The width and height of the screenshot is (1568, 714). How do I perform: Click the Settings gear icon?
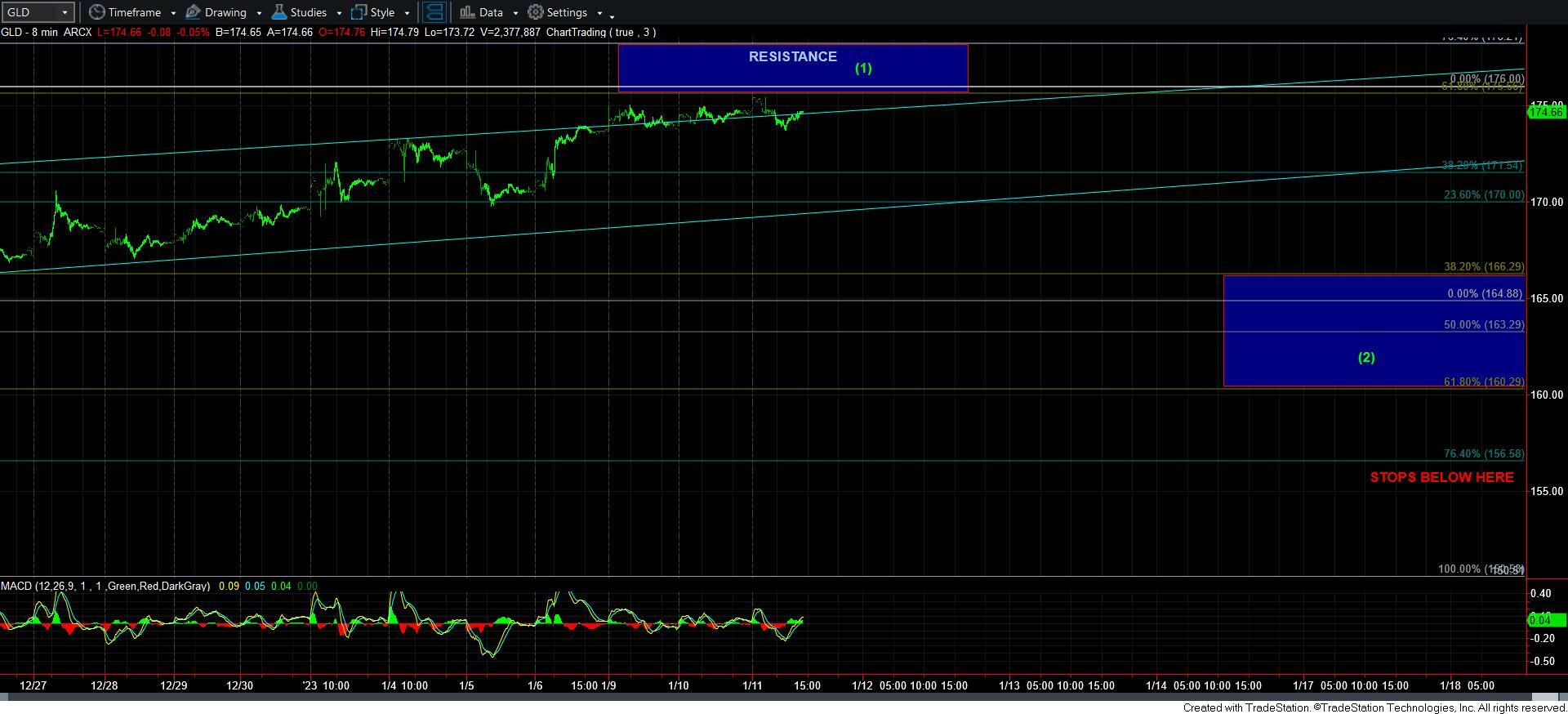coord(536,12)
